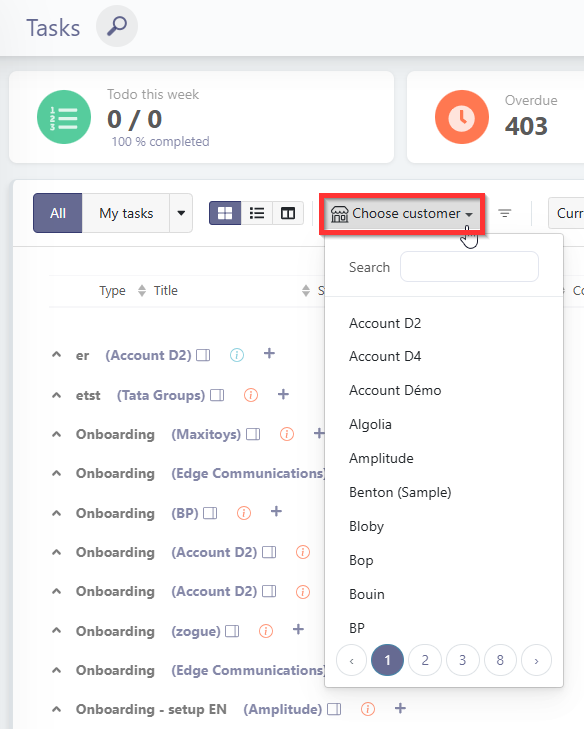
Task: Add task plus icon for etst (Tata Groups)
Action: [283, 394]
